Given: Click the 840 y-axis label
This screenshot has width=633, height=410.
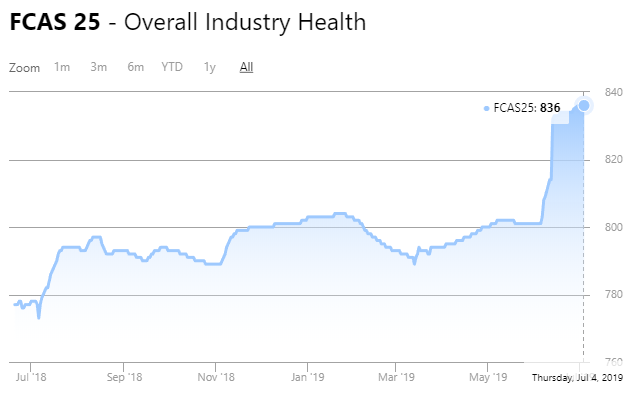Looking at the screenshot, I should [613, 93].
